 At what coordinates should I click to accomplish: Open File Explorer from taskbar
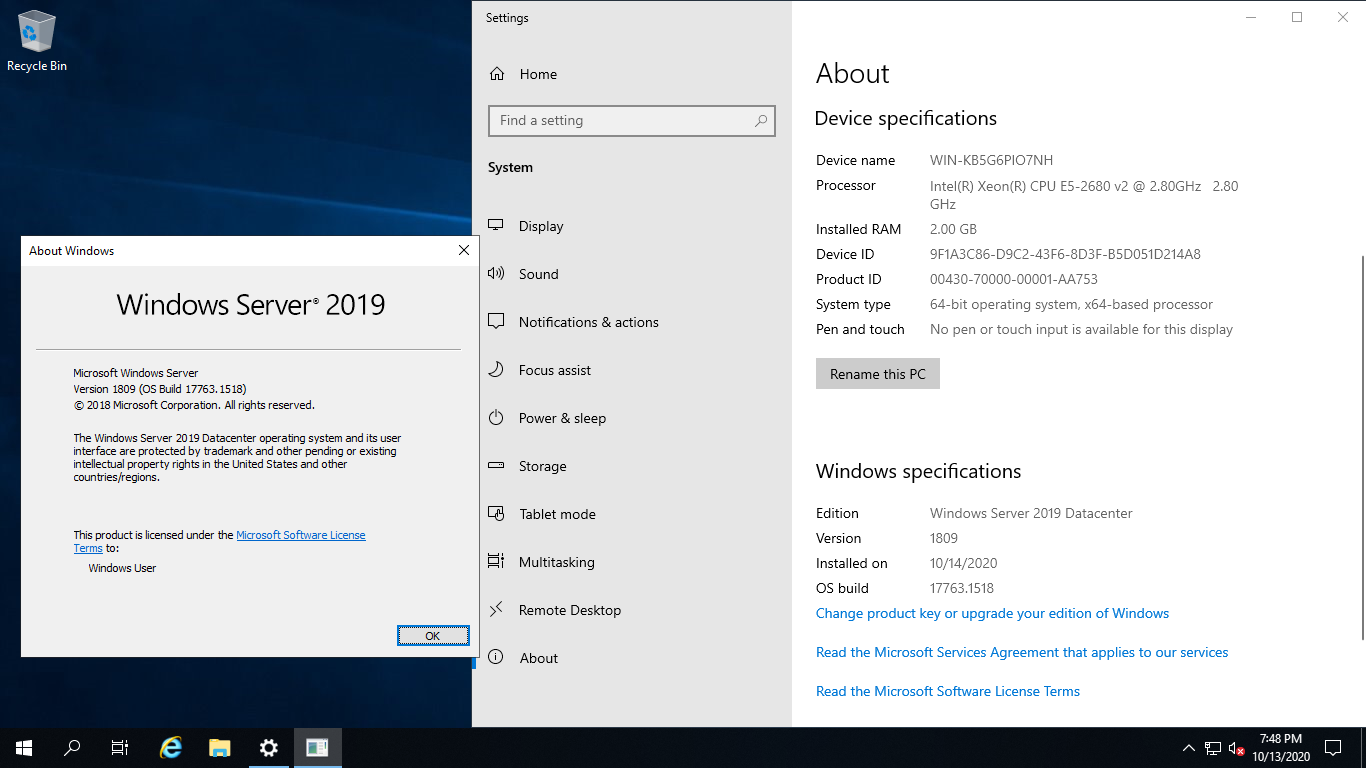[x=220, y=748]
